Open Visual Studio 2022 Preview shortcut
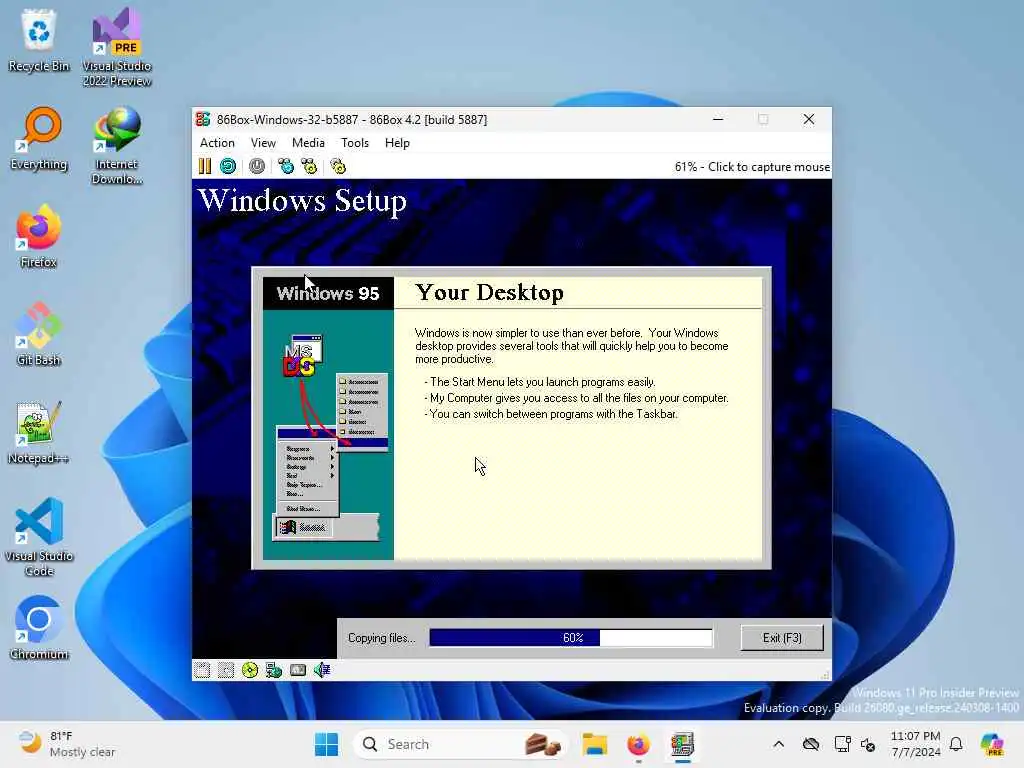The width and height of the screenshot is (1024, 768). coord(117,47)
